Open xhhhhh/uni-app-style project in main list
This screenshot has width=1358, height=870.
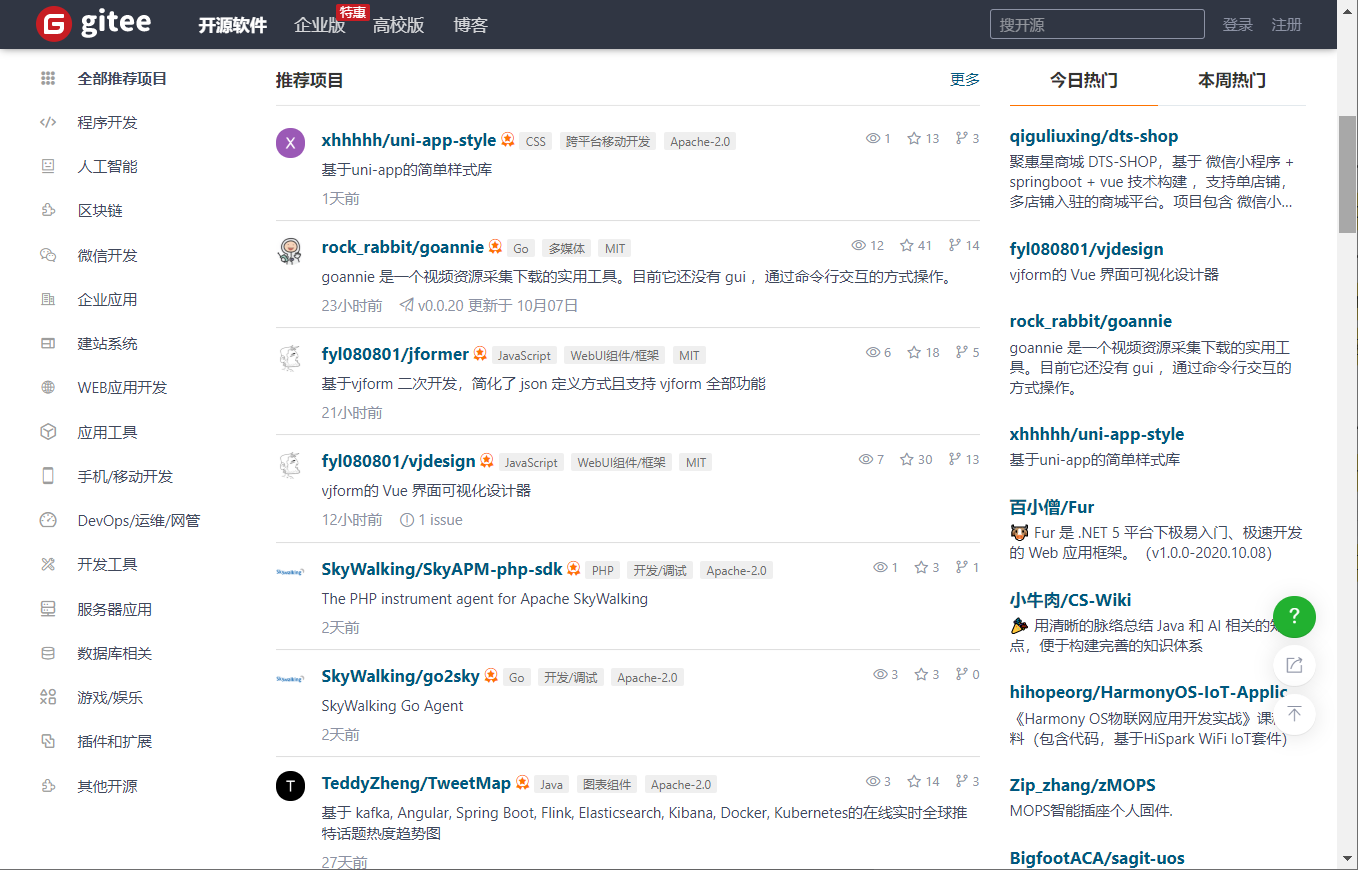click(x=409, y=140)
